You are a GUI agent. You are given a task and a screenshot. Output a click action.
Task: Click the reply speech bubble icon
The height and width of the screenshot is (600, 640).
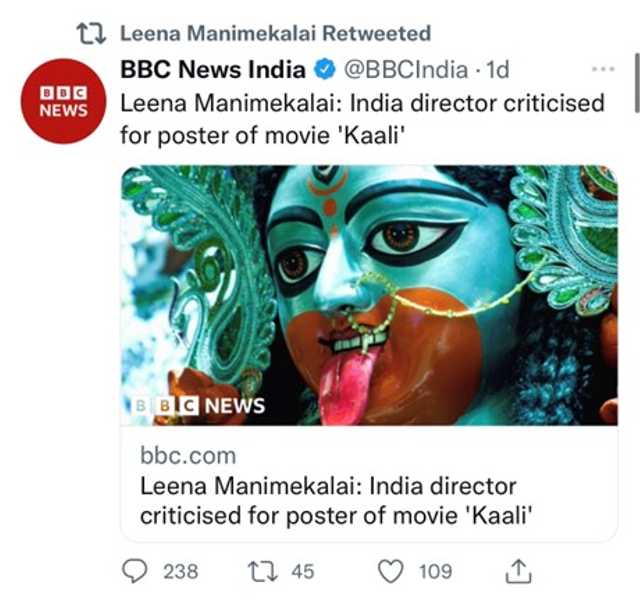tap(134, 571)
